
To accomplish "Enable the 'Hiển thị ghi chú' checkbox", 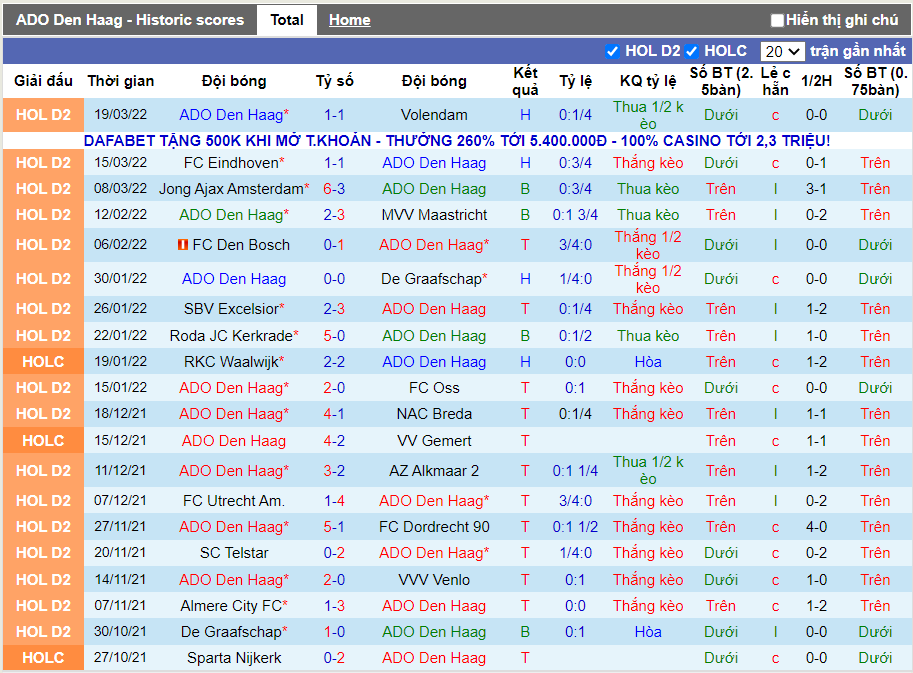I will click(x=777, y=20).
